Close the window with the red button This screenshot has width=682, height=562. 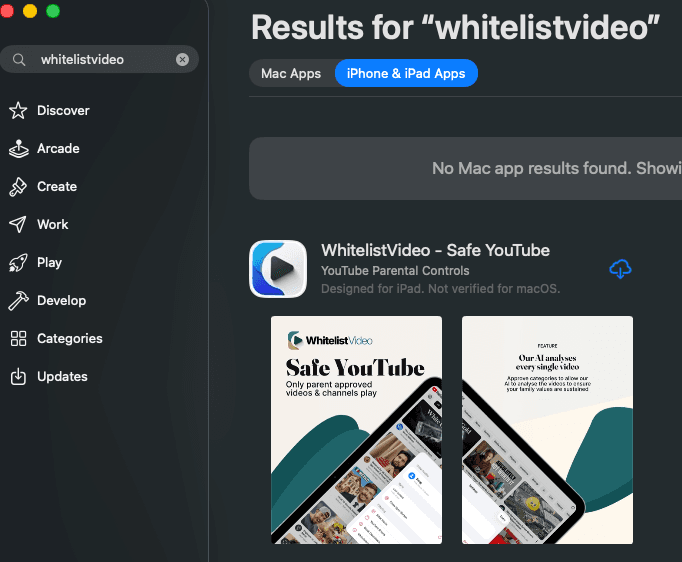(x=7, y=11)
